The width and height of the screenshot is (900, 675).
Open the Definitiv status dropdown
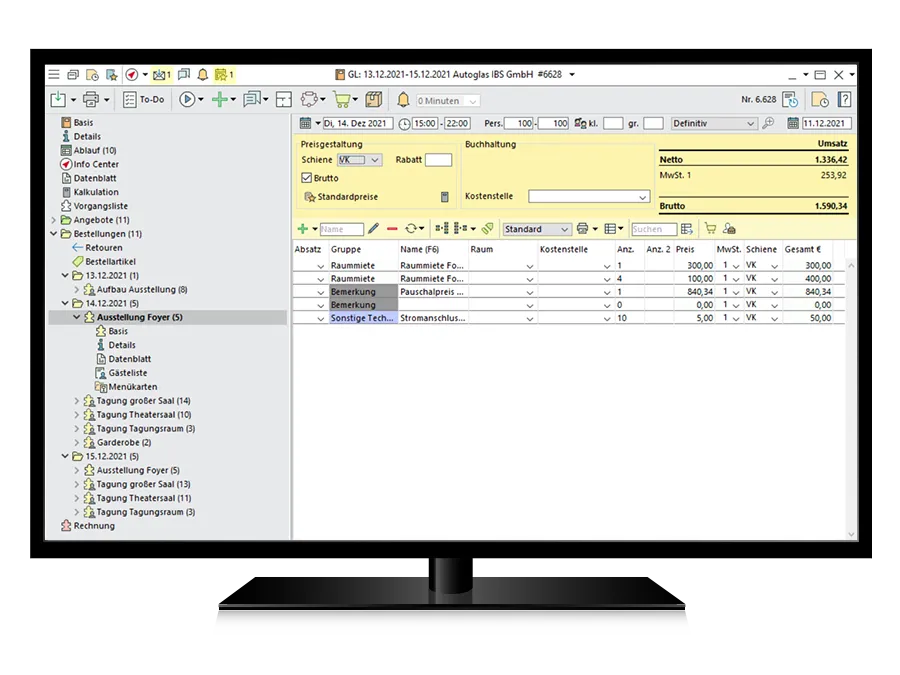713,124
